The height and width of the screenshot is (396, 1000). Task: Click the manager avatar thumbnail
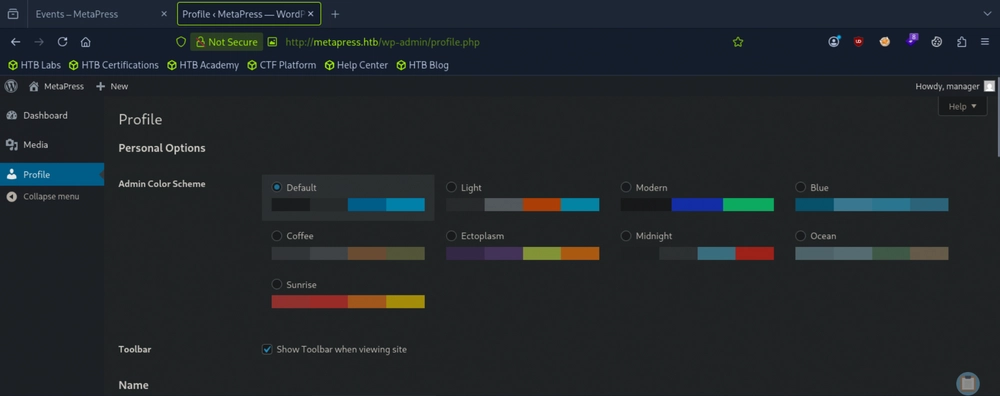(x=989, y=86)
